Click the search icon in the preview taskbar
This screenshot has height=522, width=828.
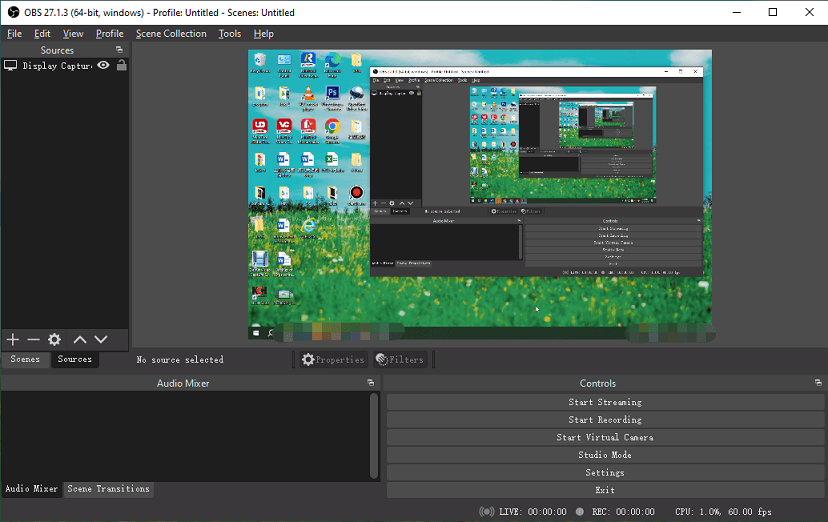[271, 333]
